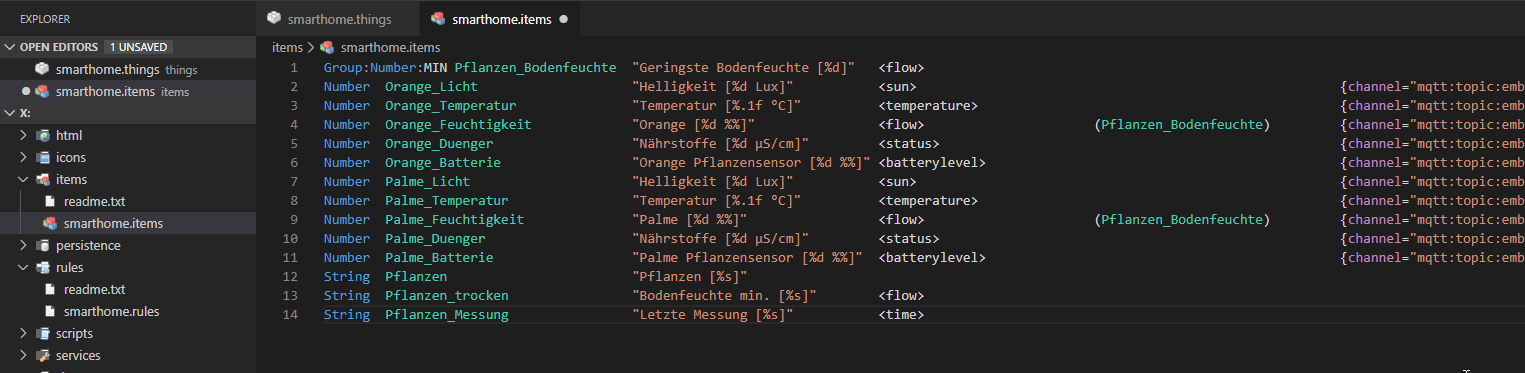Click the items folder icon
Viewport: 1525px width, 373px height.
click(43, 179)
